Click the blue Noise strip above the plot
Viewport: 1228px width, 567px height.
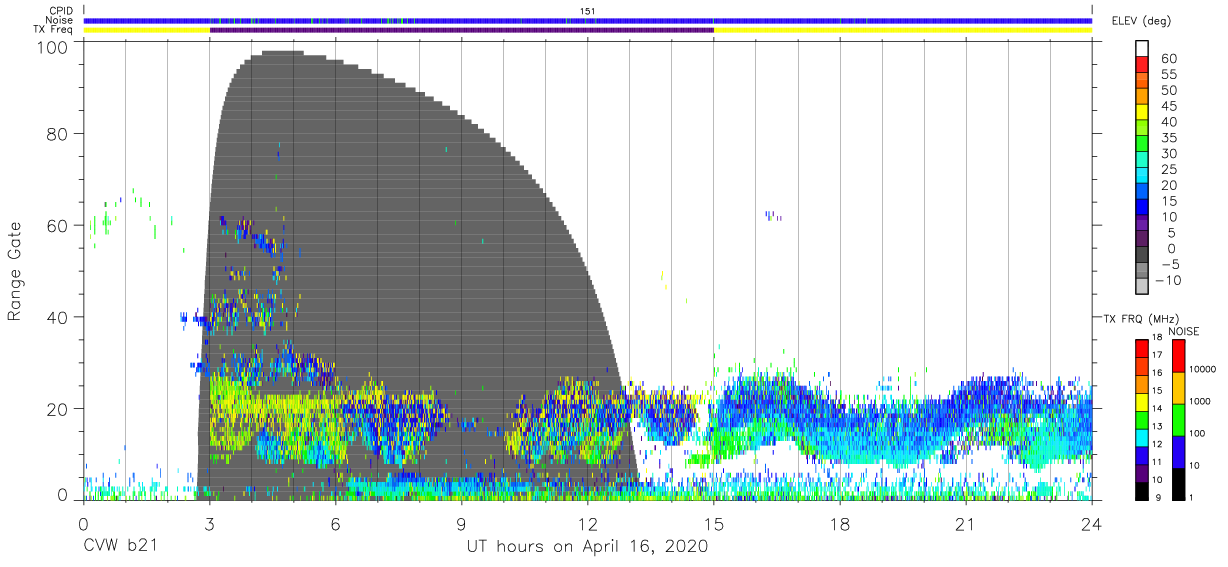click(x=588, y=21)
